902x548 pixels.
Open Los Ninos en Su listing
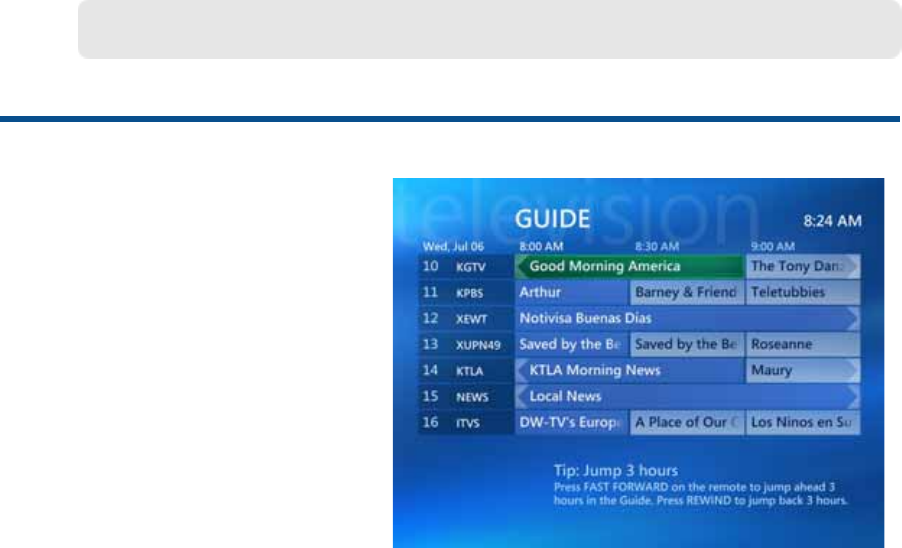[x=803, y=423]
